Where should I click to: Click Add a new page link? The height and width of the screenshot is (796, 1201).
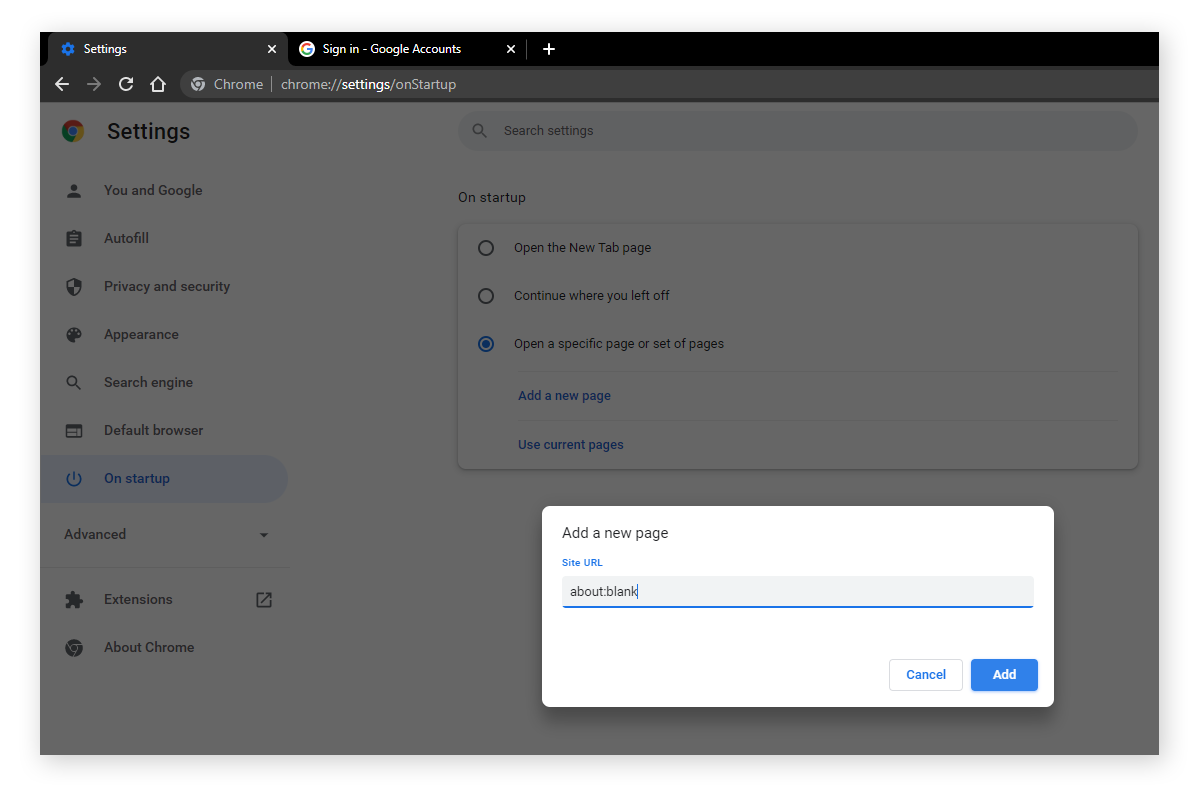tap(564, 396)
